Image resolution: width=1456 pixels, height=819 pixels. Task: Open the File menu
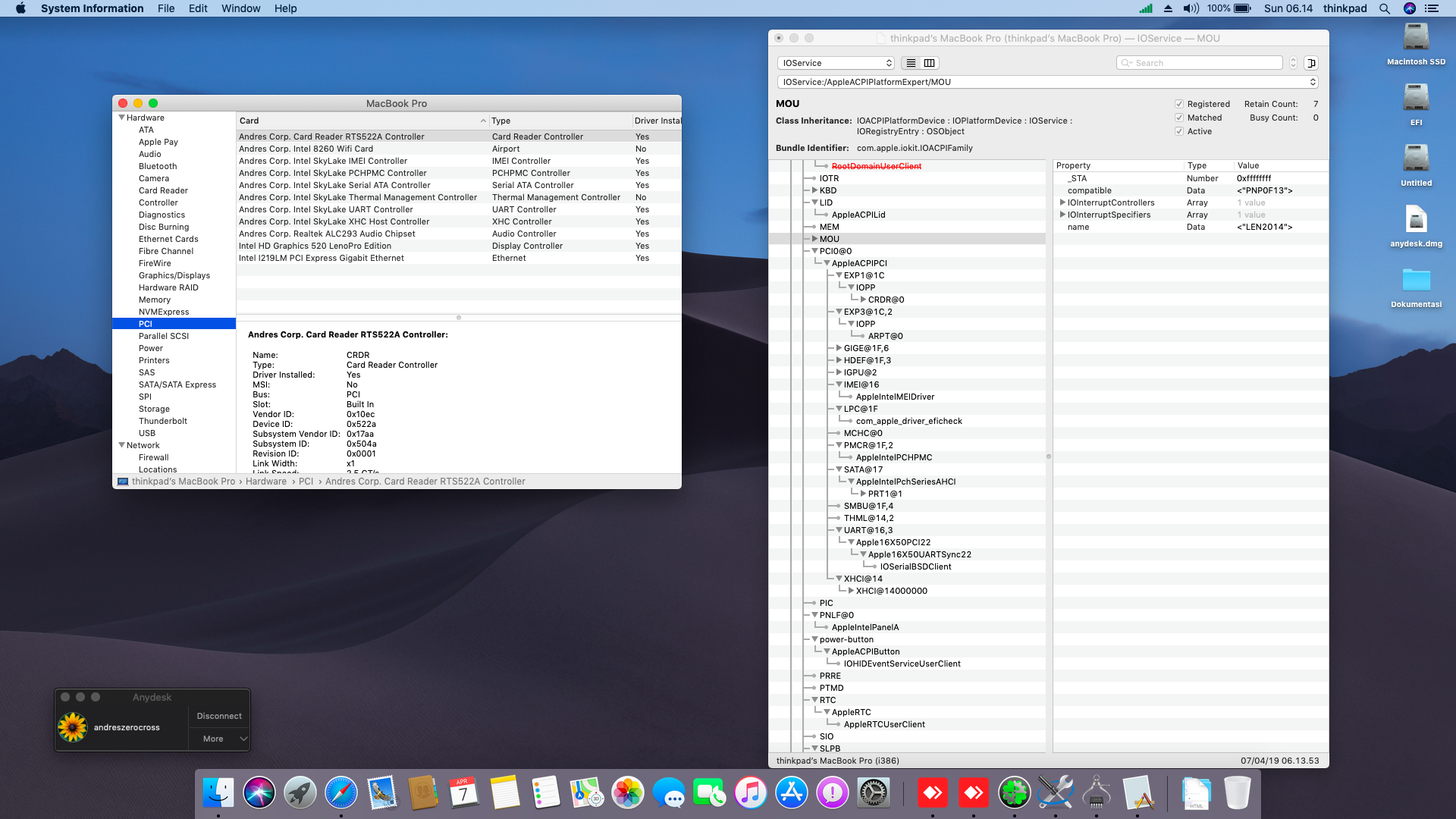(x=166, y=8)
